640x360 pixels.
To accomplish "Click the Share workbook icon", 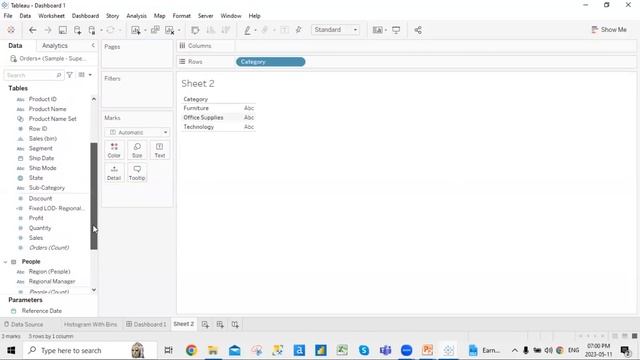I will 418,30.
